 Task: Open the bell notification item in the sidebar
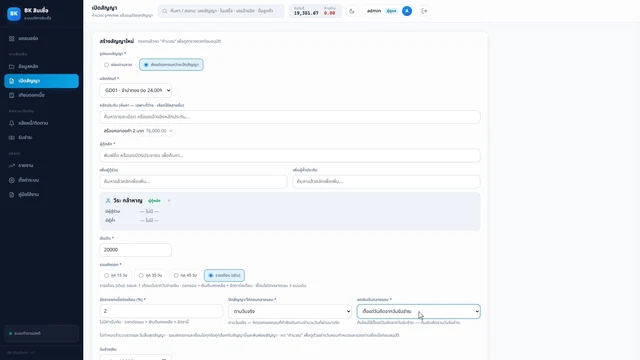coord(11,123)
